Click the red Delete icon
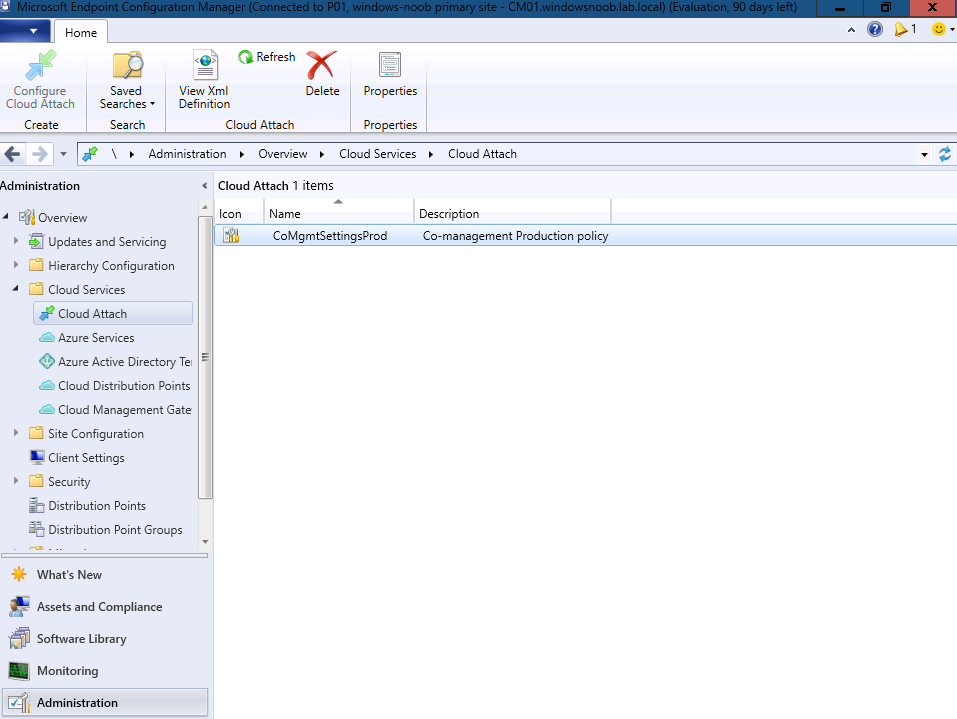The width and height of the screenshot is (957, 719). [322, 65]
